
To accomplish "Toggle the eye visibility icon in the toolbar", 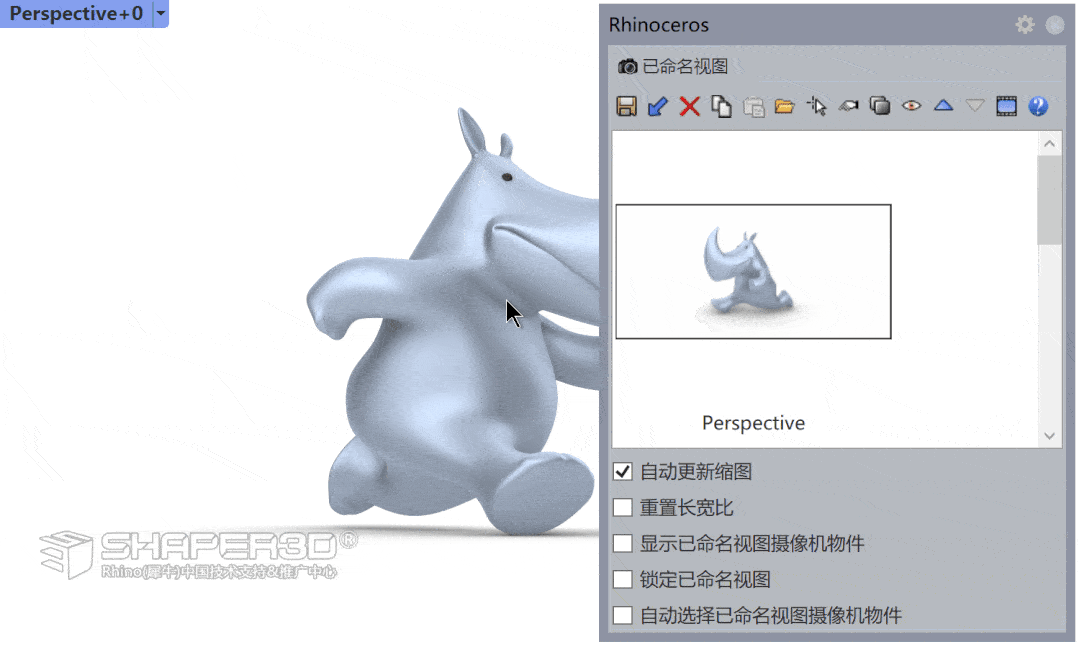I will tap(911, 106).
